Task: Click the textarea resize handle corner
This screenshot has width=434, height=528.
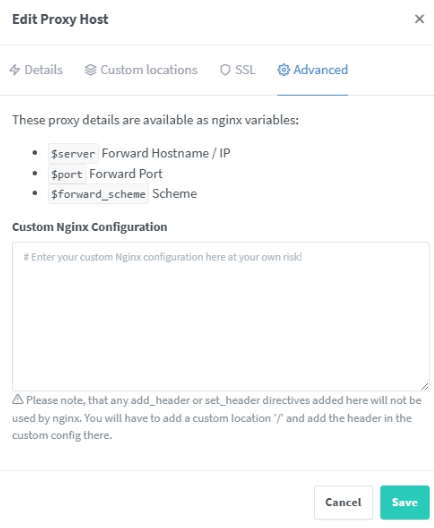Action: point(425,387)
